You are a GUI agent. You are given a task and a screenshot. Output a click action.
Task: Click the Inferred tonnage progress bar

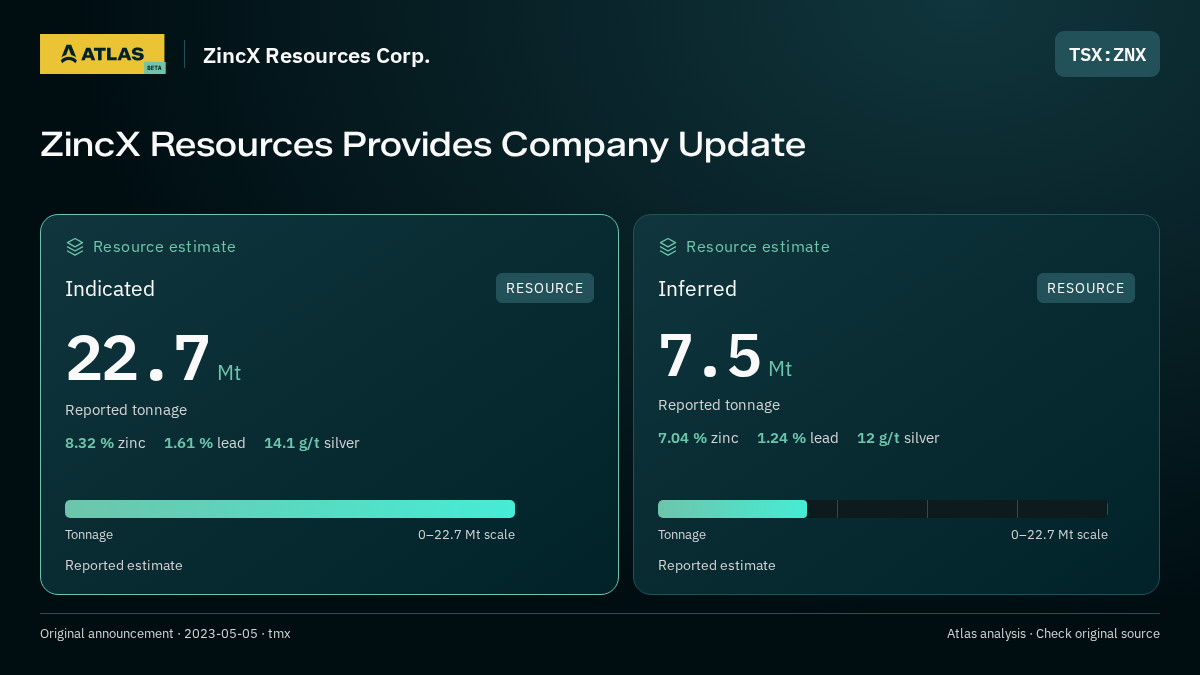click(883, 509)
